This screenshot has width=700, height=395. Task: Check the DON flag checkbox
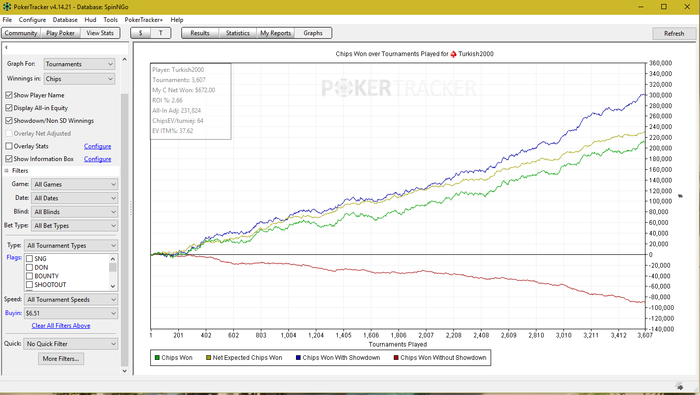point(29,267)
